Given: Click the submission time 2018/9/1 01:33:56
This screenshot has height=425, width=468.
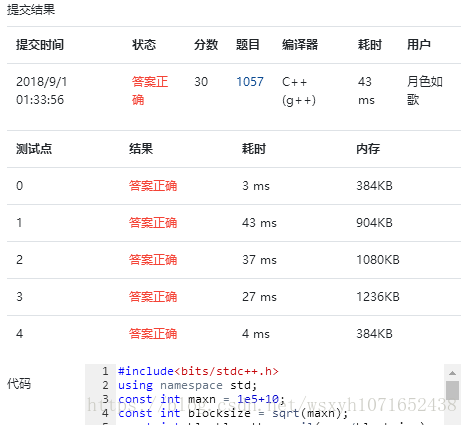Looking at the screenshot, I should point(42,91).
